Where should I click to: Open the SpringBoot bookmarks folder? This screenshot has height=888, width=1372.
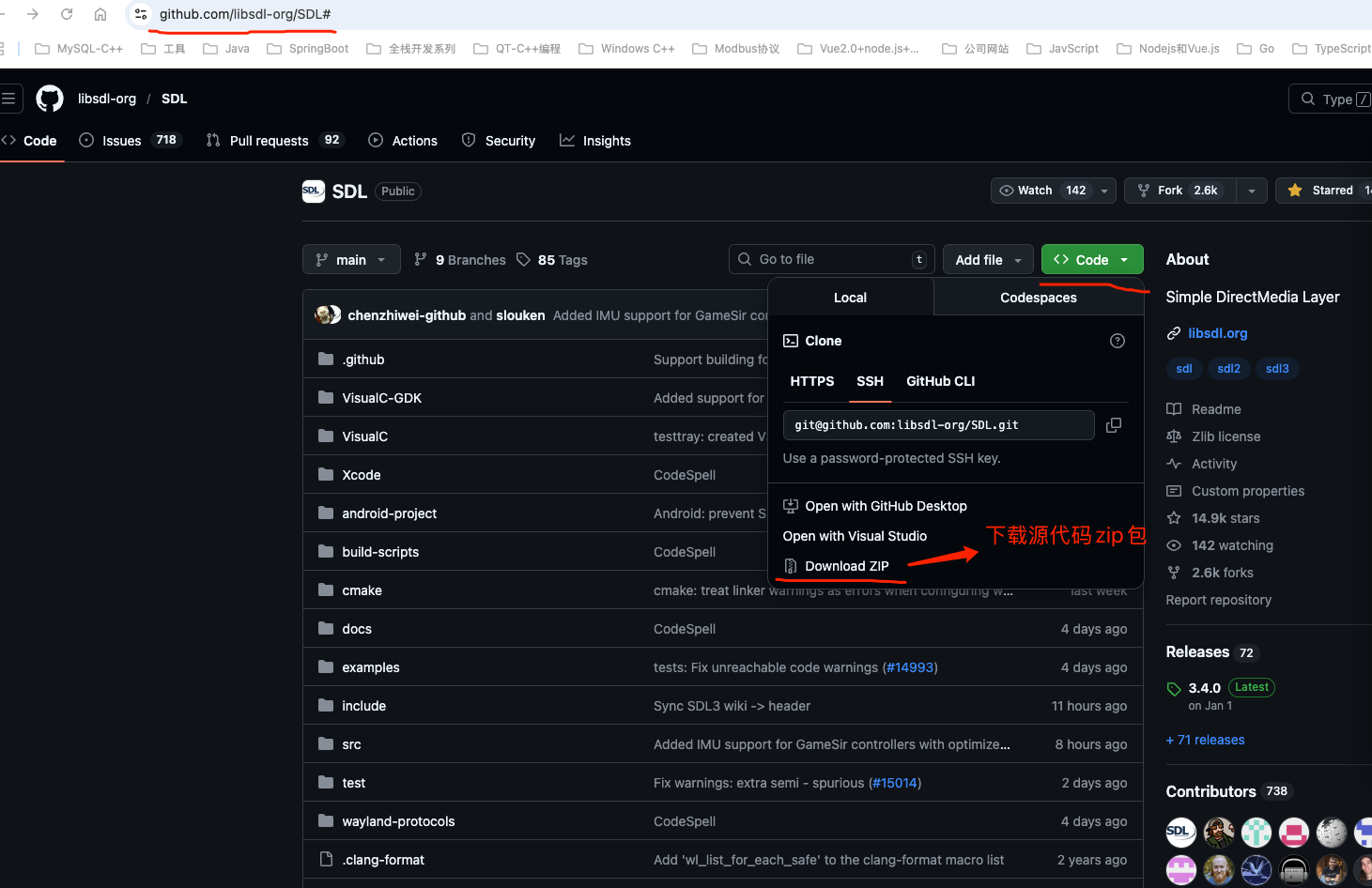click(308, 49)
